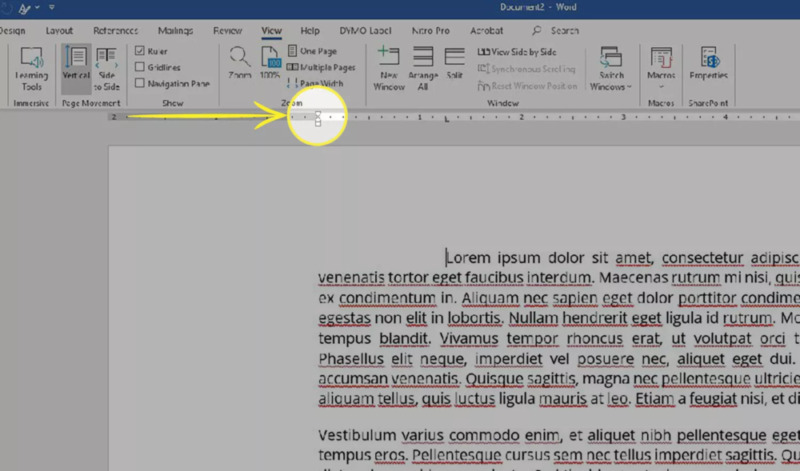Open the Mailings tab
Screen dimensions: 800x471
(x=176, y=31)
